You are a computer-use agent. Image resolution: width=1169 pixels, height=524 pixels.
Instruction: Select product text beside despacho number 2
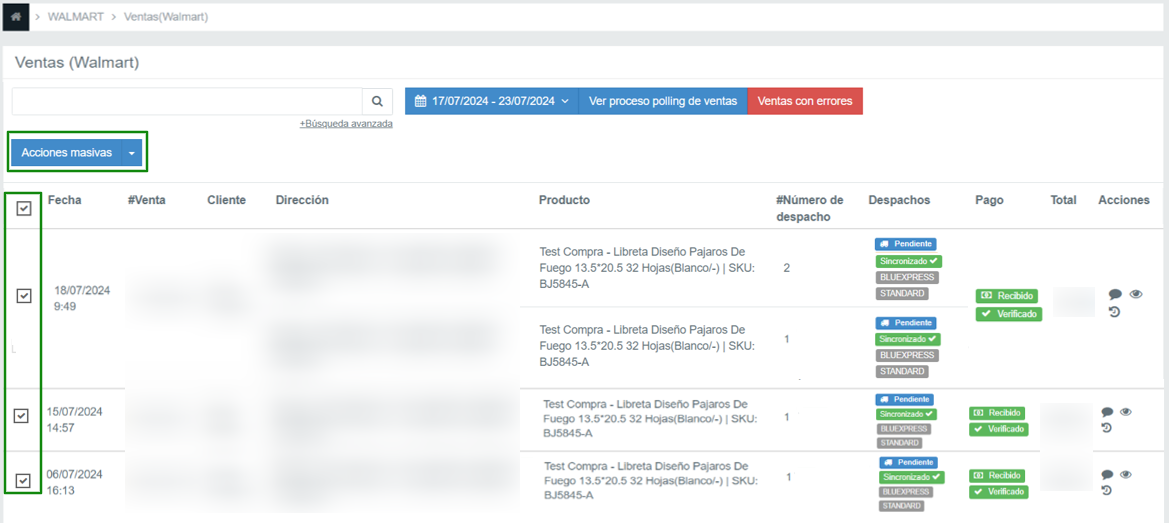646,268
